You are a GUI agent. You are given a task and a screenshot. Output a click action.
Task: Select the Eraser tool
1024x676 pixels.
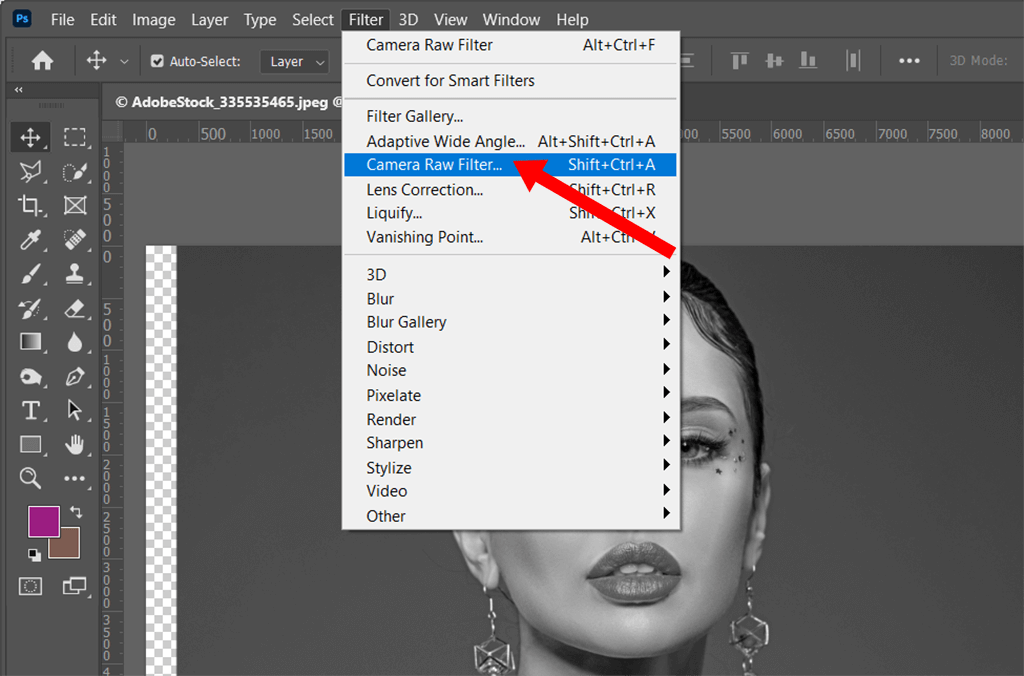(74, 308)
